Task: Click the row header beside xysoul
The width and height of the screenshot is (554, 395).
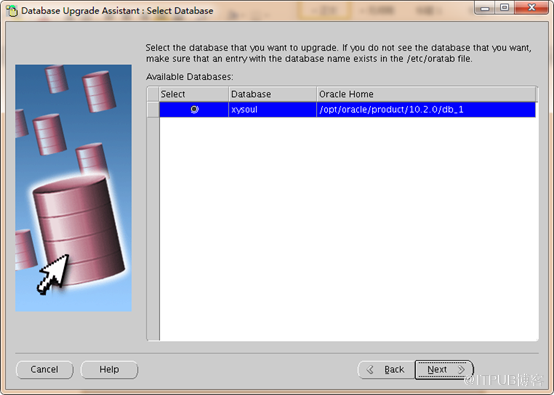Action: [153, 110]
